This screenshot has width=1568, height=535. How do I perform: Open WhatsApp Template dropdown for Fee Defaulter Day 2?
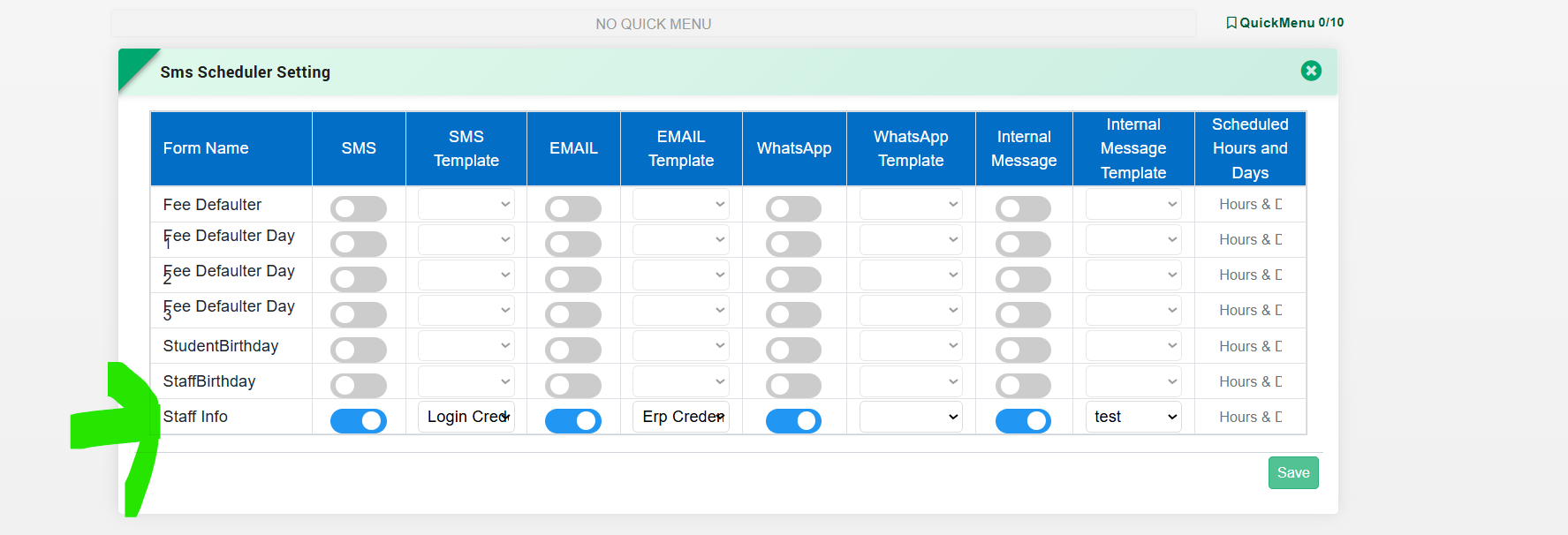point(911,275)
